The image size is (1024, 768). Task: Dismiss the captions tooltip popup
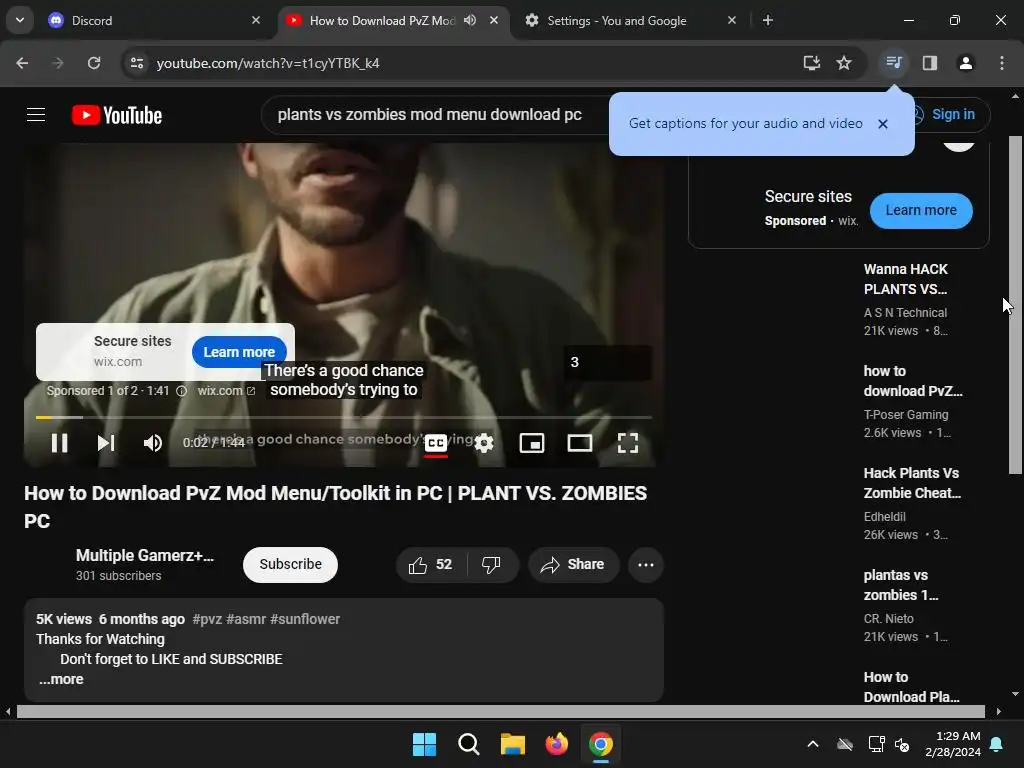click(x=883, y=123)
